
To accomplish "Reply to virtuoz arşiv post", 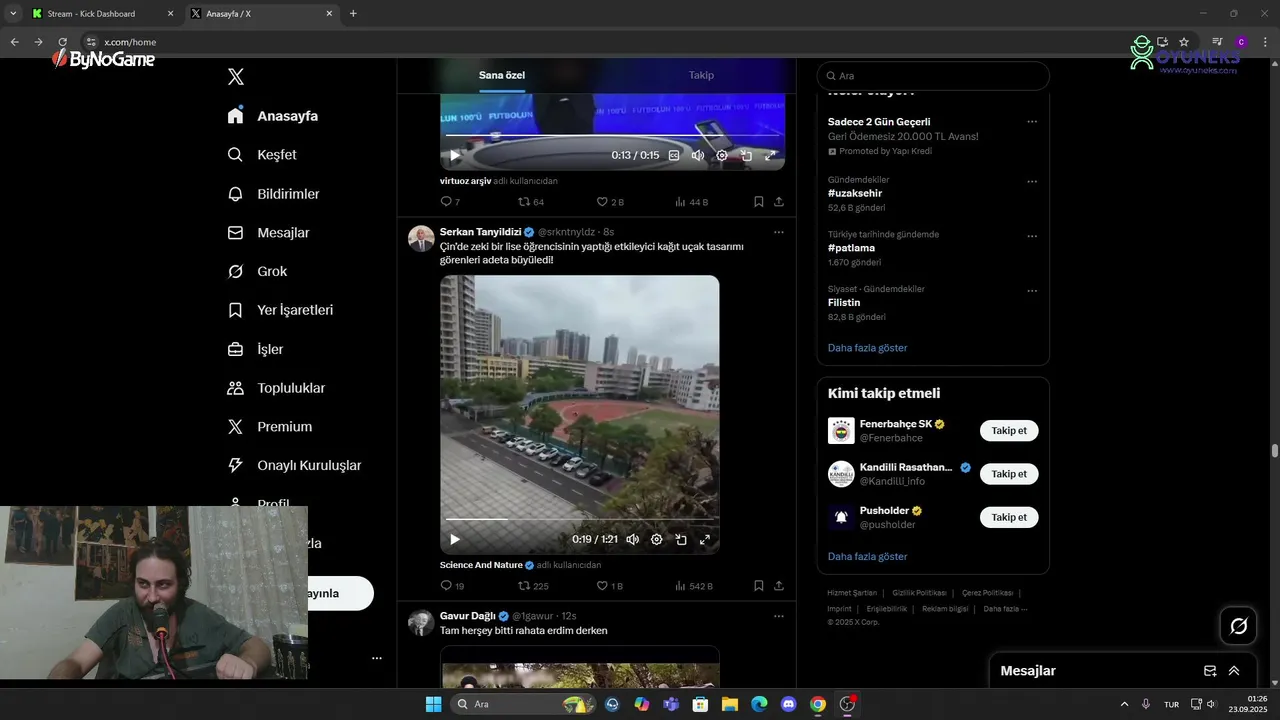I will pyautogui.click(x=450, y=202).
